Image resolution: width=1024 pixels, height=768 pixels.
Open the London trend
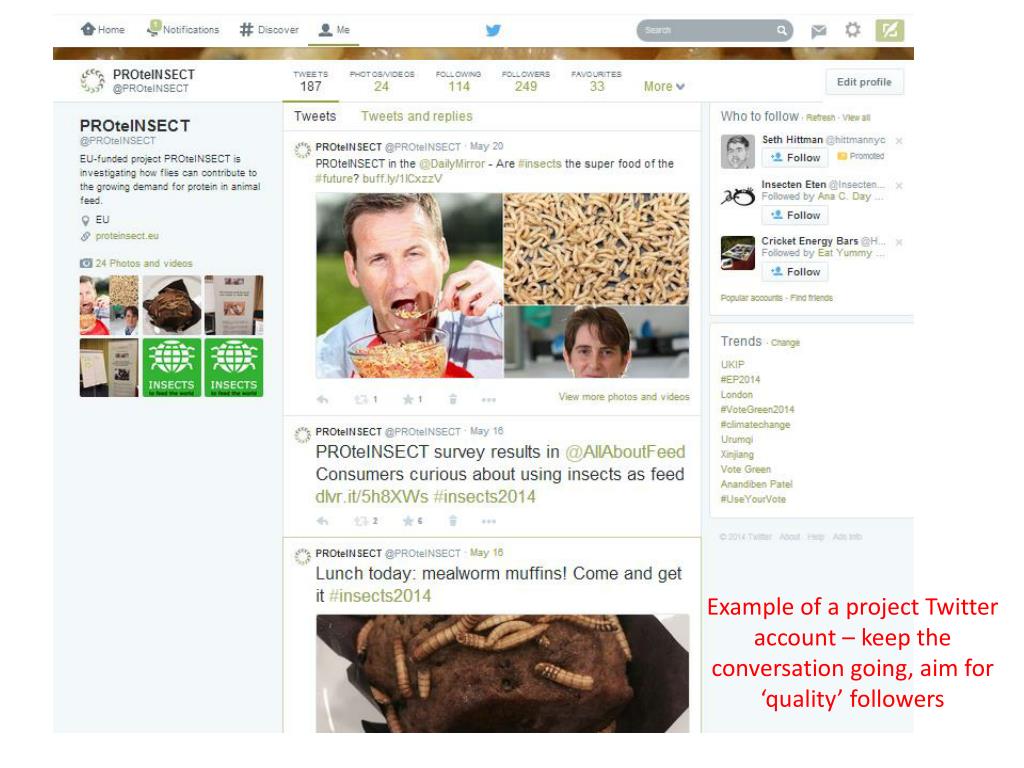coord(737,394)
